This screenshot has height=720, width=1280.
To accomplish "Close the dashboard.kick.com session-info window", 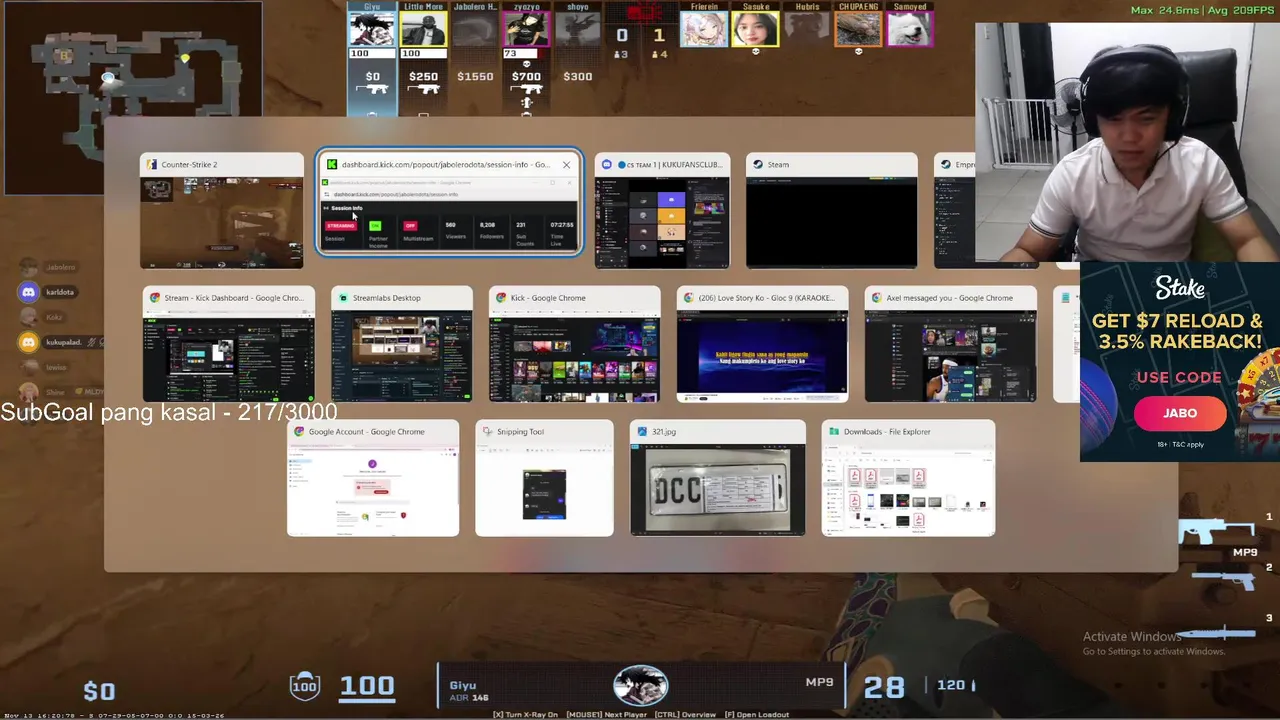I will click(566, 164).
